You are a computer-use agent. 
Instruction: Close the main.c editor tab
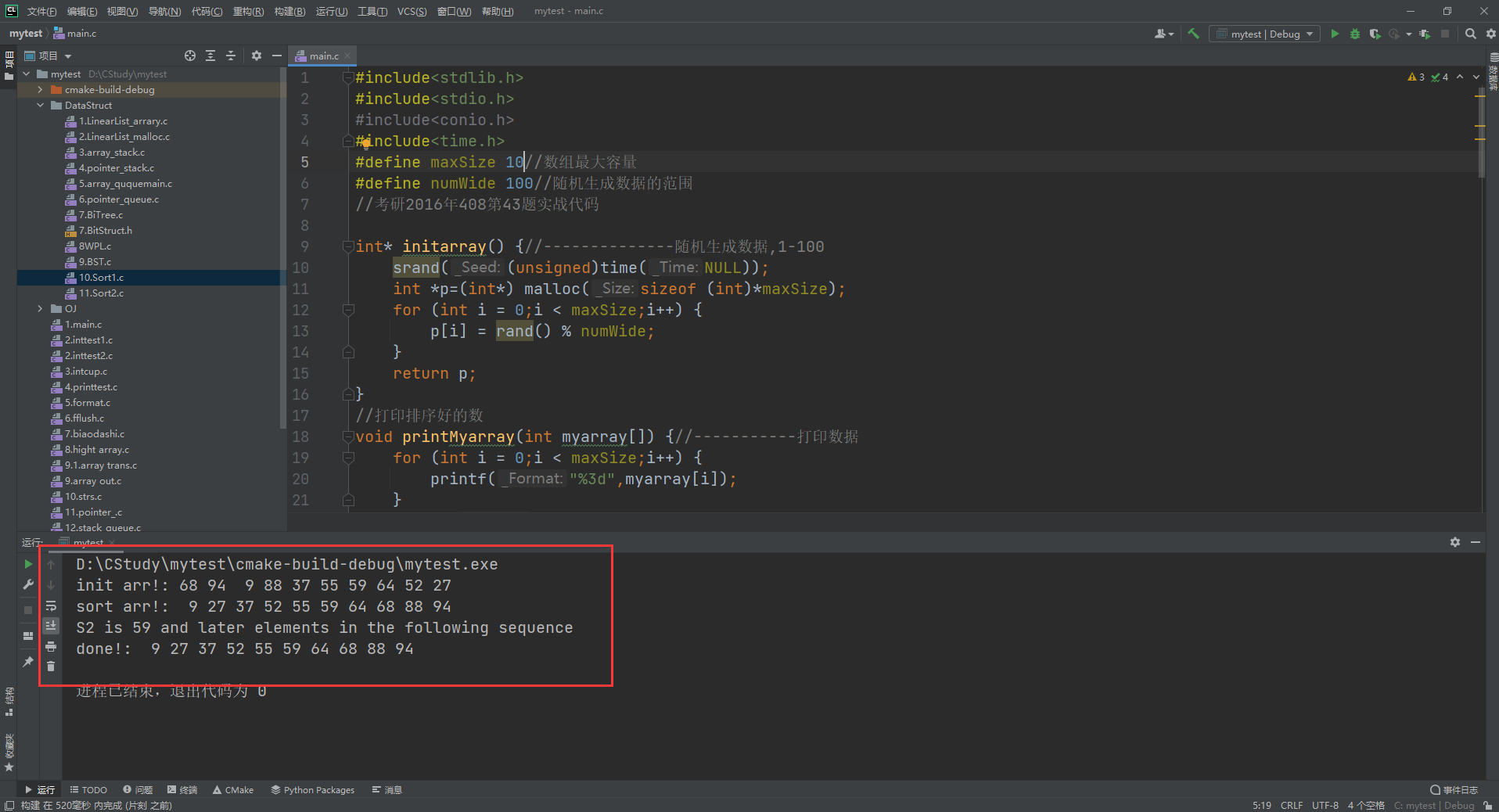[348, 56]
